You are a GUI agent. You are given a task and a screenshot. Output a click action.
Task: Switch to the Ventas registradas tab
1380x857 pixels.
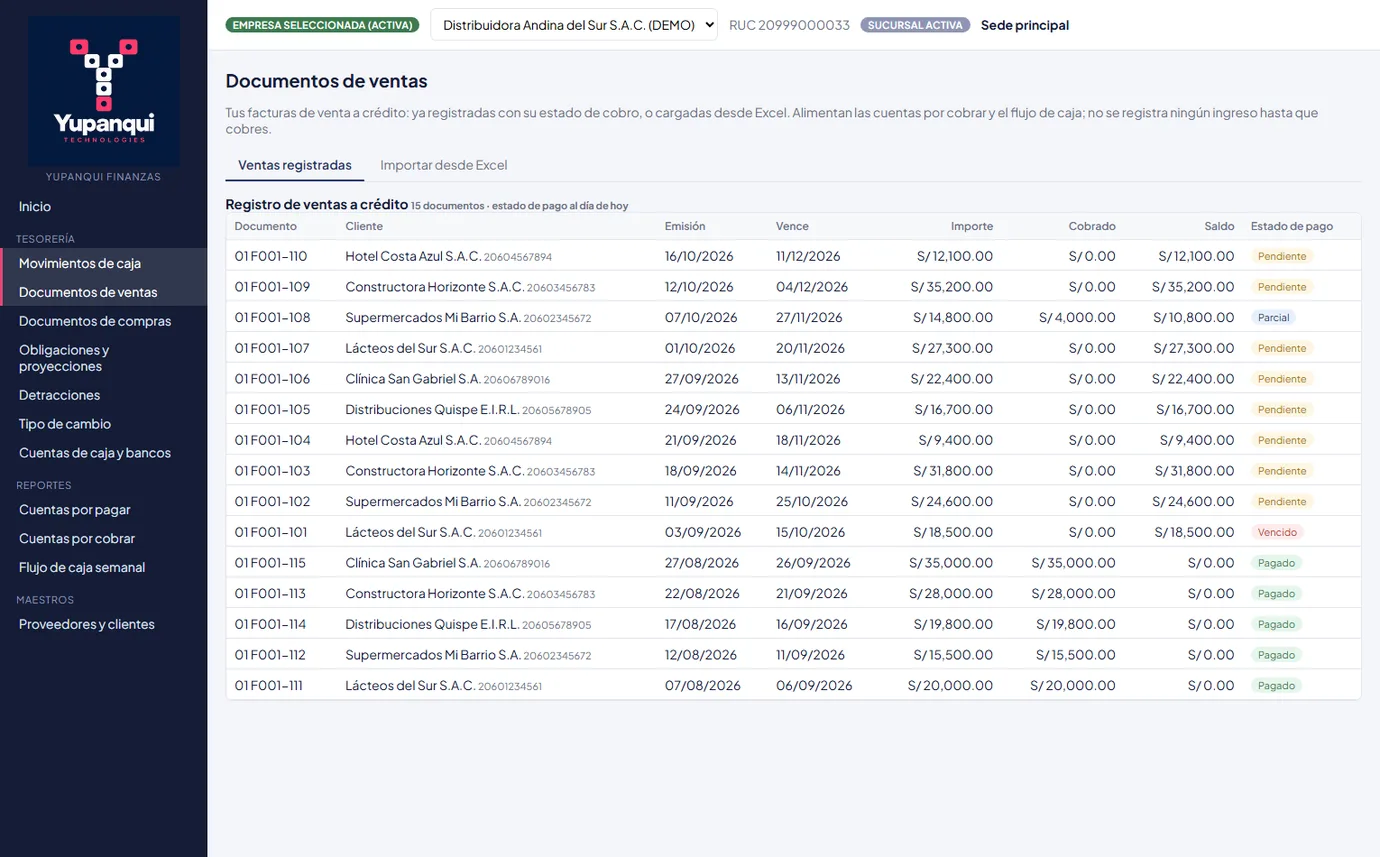(x=295, y=165)
